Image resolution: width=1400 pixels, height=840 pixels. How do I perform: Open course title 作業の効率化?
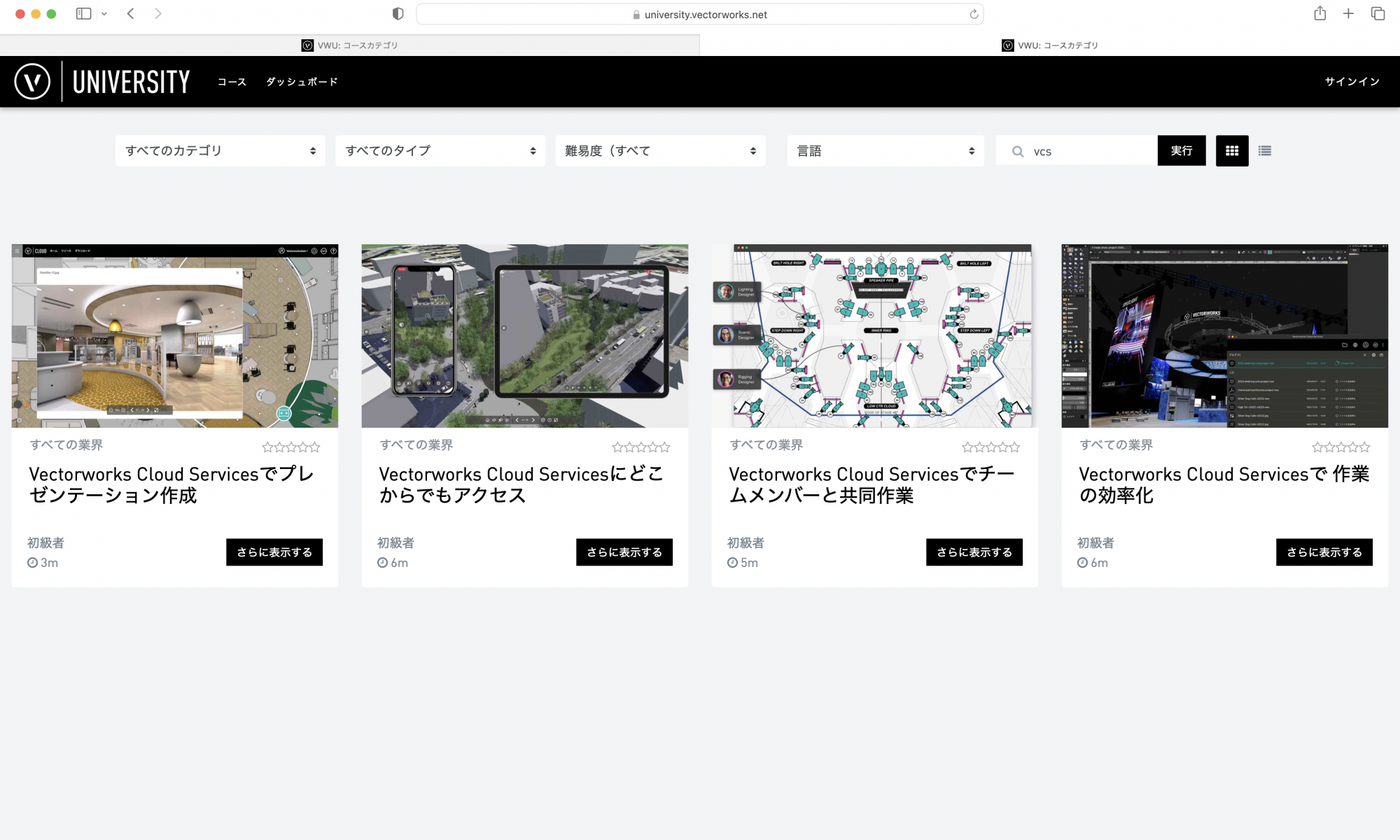coord(1224,484)
